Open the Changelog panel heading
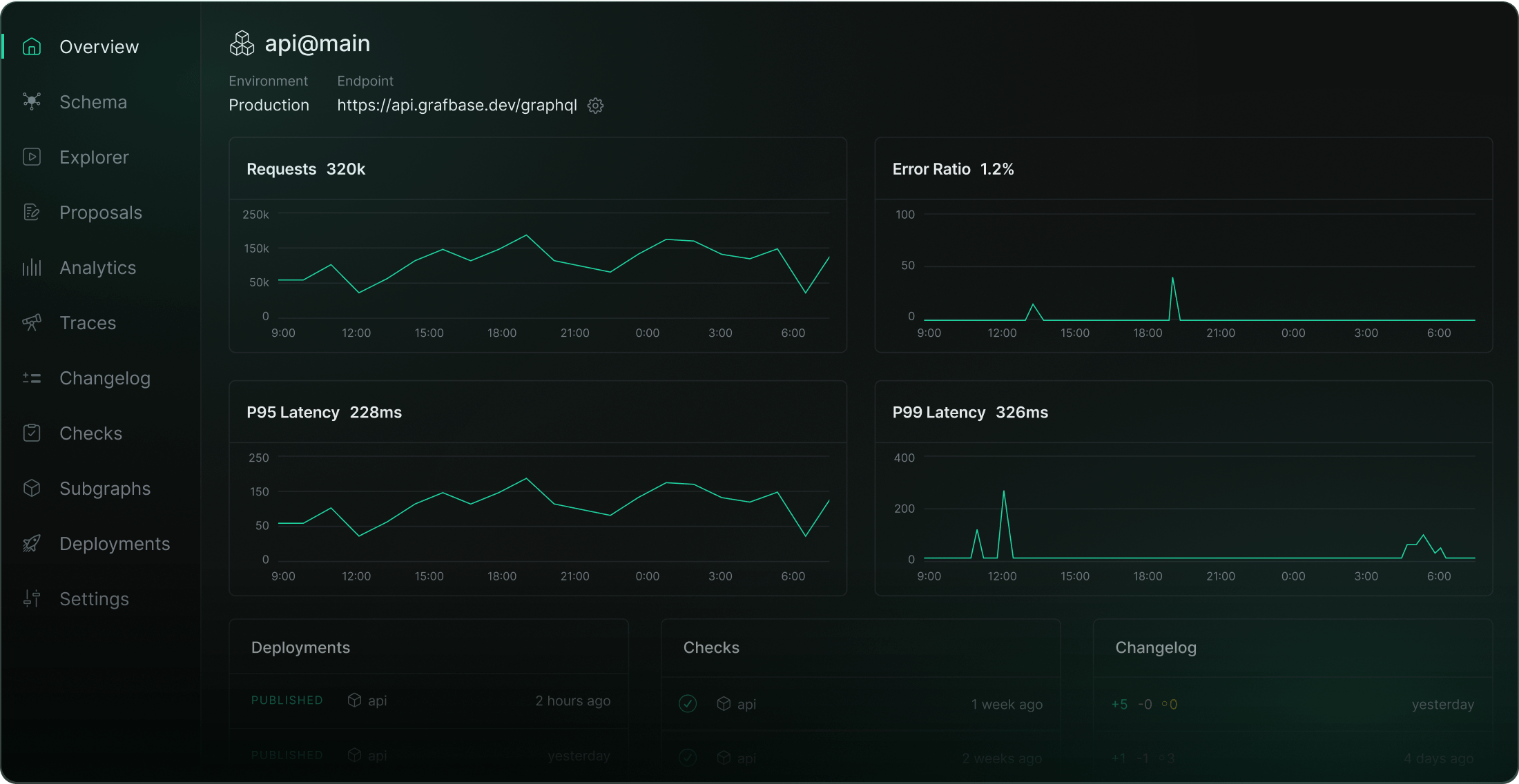 pyautogui.click(x=1156, y=647)
